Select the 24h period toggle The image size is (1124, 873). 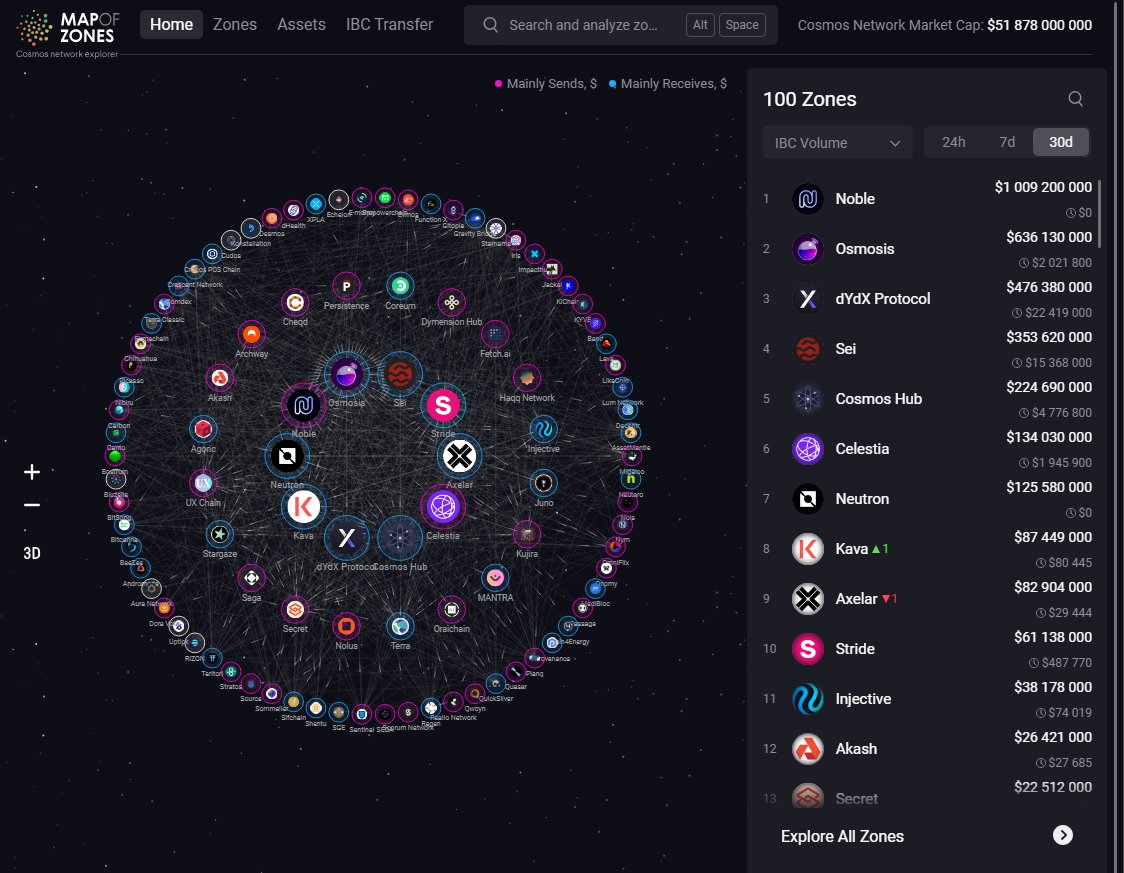coord(953,142)
